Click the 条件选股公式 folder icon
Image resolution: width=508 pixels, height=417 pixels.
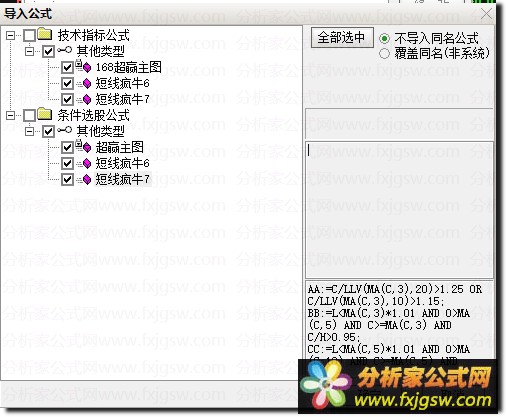click(x=45, y=114)
